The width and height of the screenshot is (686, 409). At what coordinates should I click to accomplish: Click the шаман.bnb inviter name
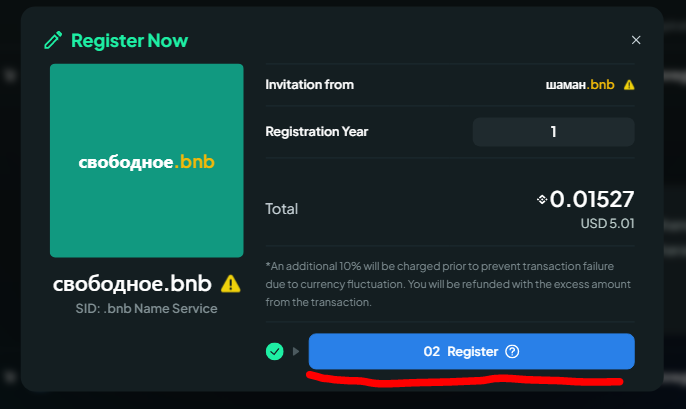click(580, 84)
